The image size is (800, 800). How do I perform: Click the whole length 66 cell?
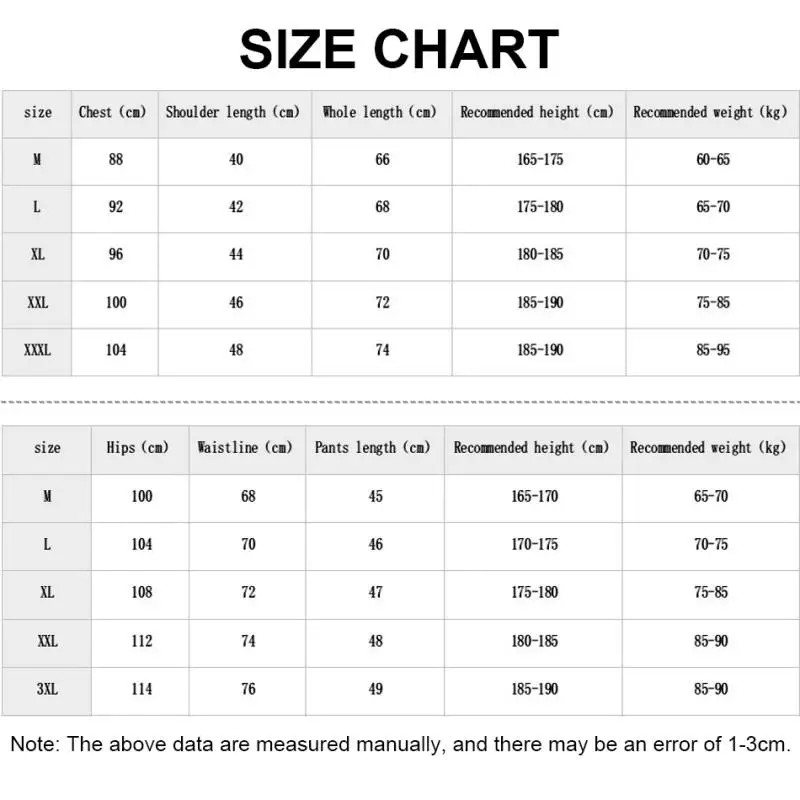[382, 159]
